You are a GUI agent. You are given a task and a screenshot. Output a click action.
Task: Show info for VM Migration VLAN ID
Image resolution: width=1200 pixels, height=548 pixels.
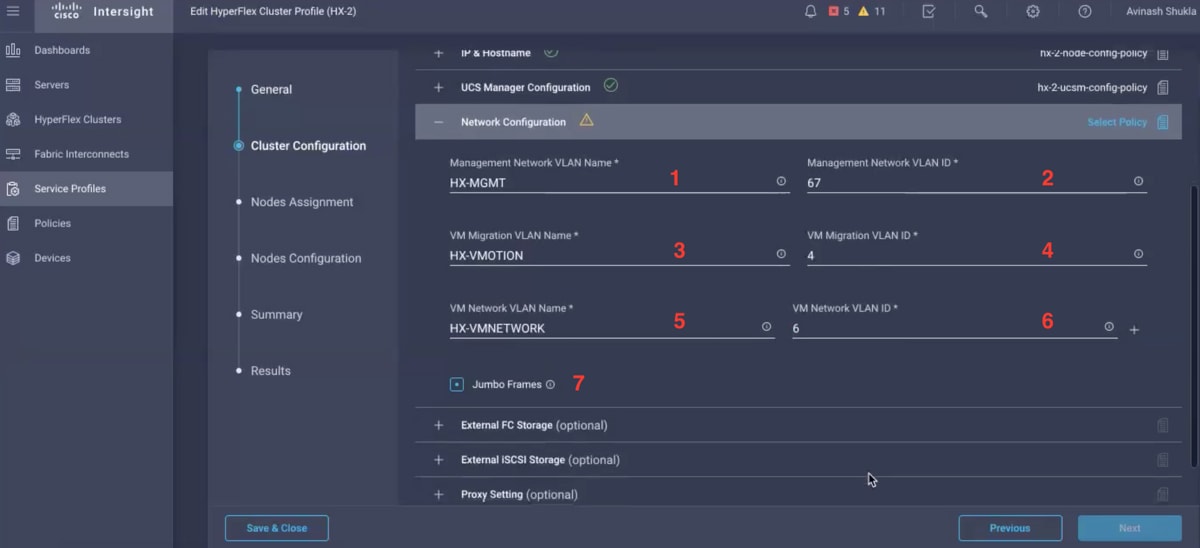coord(1138,254)
